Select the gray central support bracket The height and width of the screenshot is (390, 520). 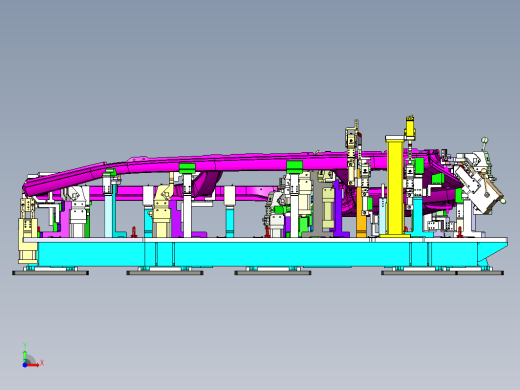tap(318, 203)
